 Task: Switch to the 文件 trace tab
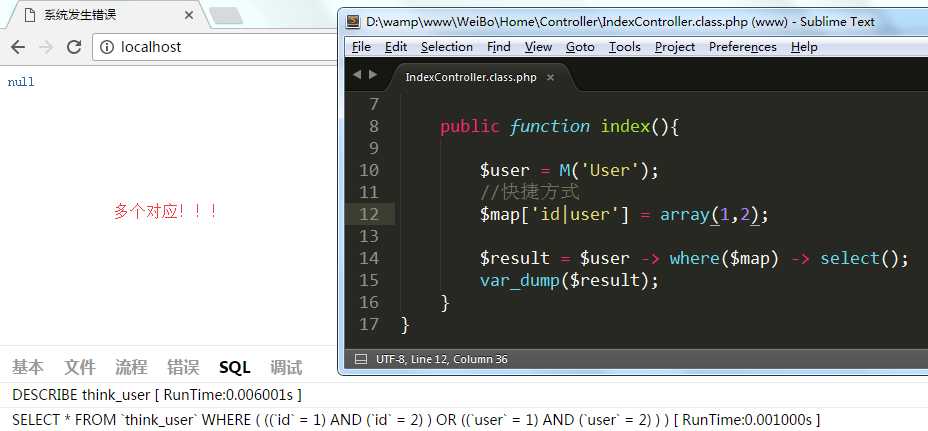point(79,367)
